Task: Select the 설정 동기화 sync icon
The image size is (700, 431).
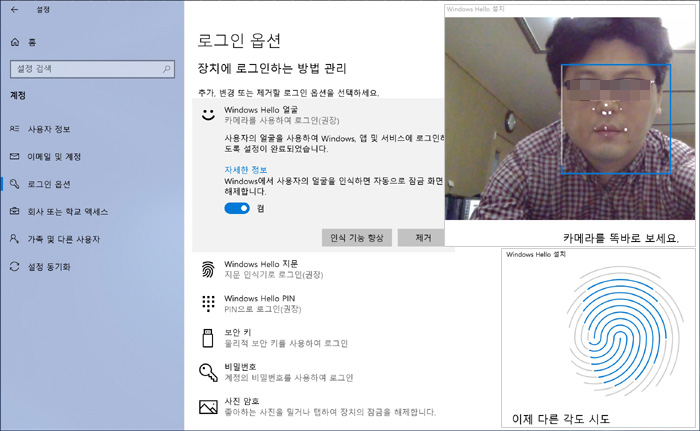Action: point(14,267)
